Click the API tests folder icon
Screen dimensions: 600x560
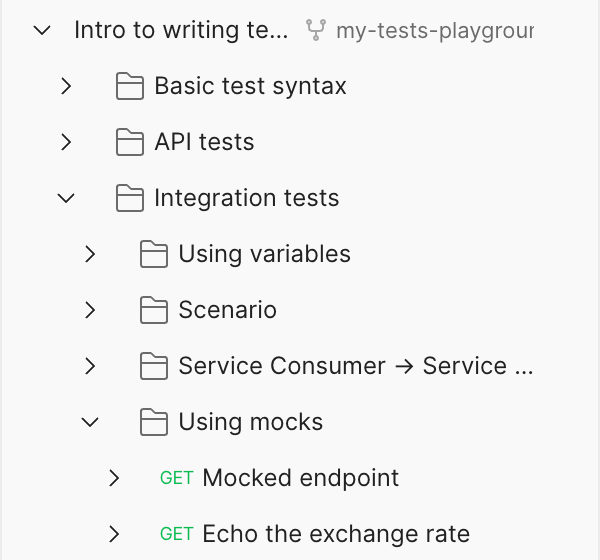coord(130,142)
